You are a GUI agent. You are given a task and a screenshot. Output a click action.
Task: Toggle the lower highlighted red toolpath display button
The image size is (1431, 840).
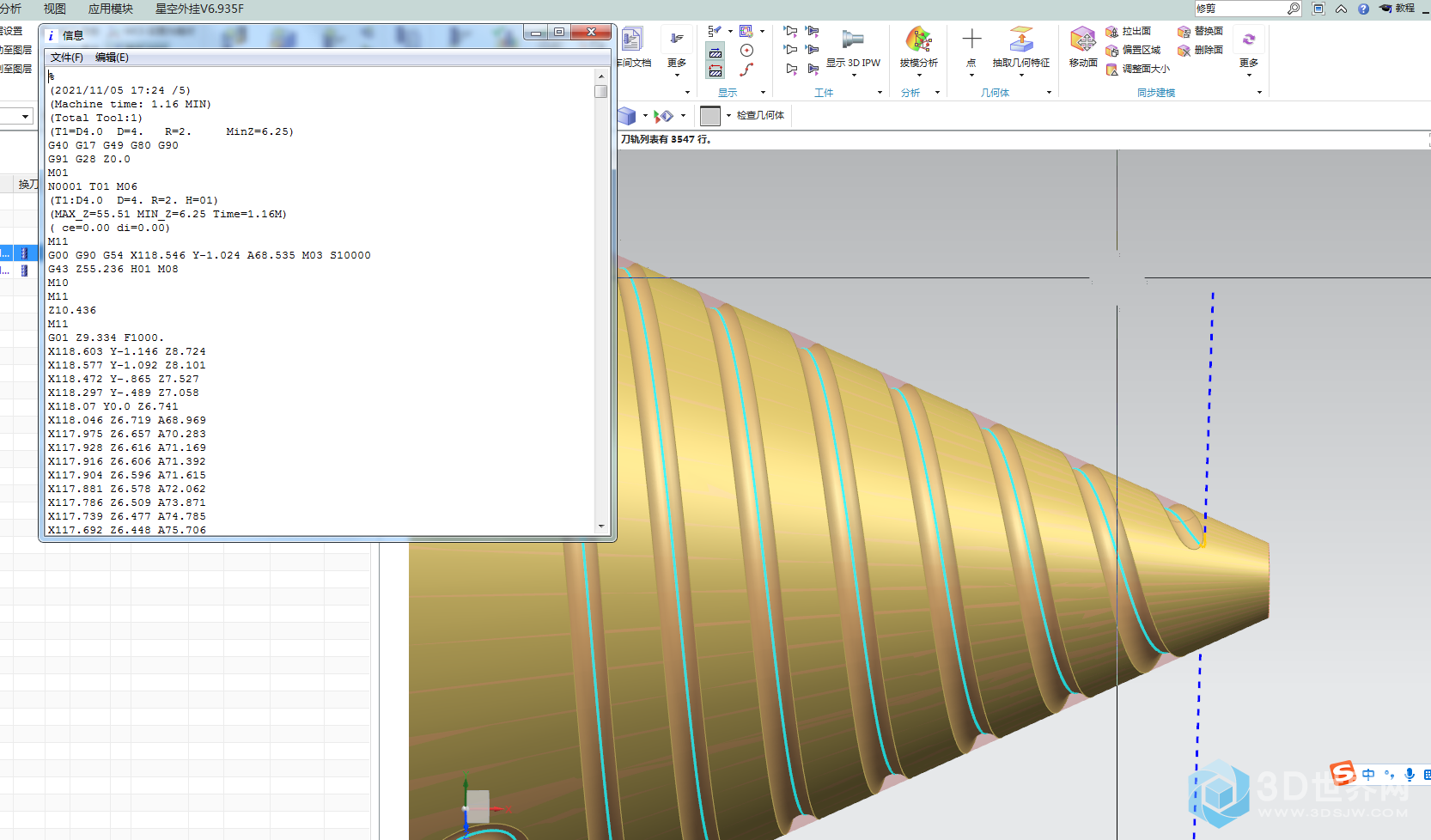(715, 70)
